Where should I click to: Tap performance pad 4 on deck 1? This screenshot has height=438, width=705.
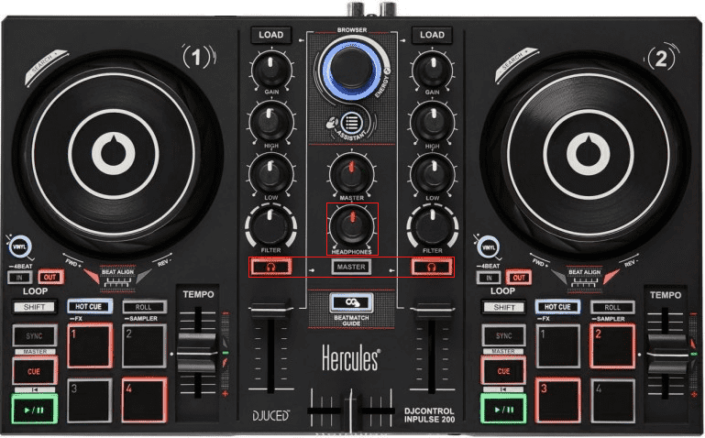point(144,401)
